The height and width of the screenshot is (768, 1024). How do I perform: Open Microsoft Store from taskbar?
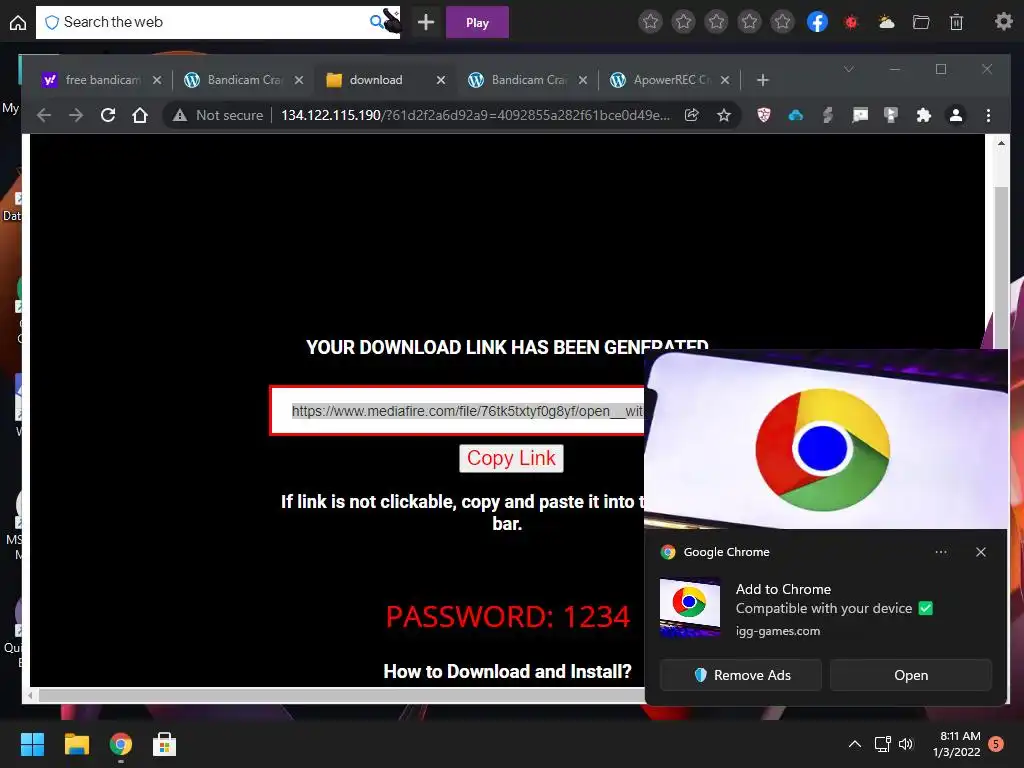coord(165,744)
